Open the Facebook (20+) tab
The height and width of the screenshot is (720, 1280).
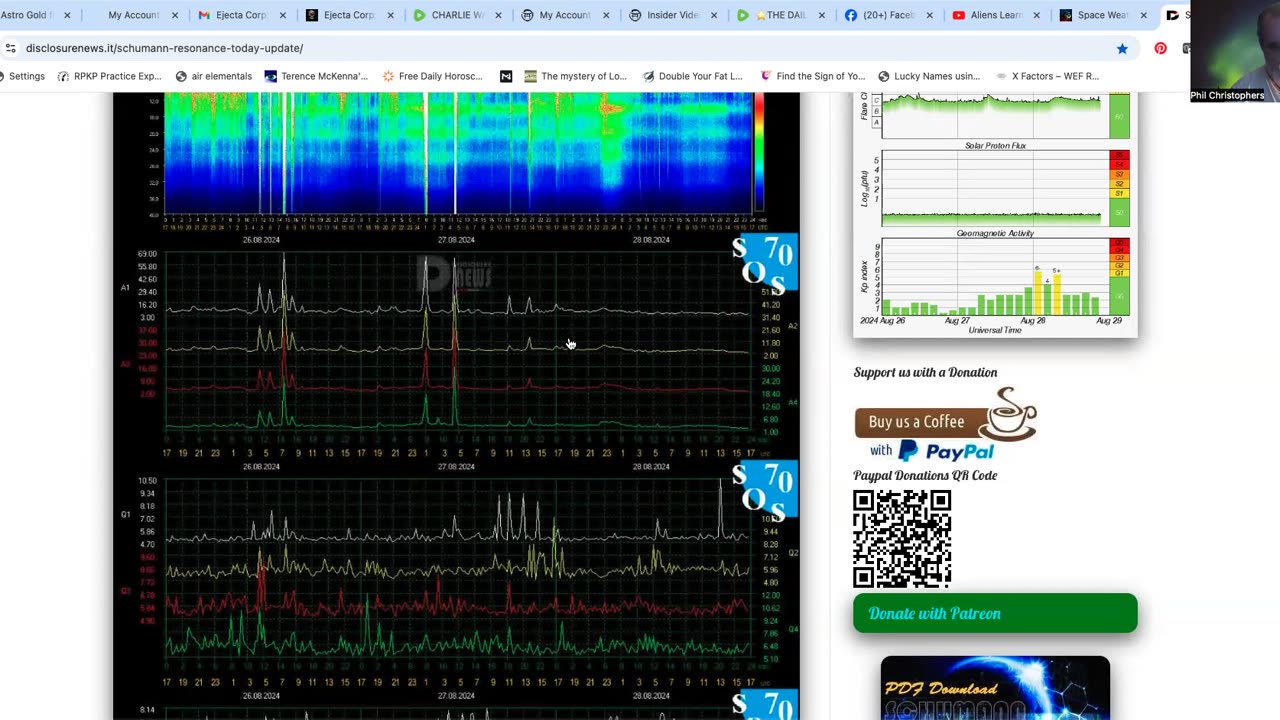(880, 15)
